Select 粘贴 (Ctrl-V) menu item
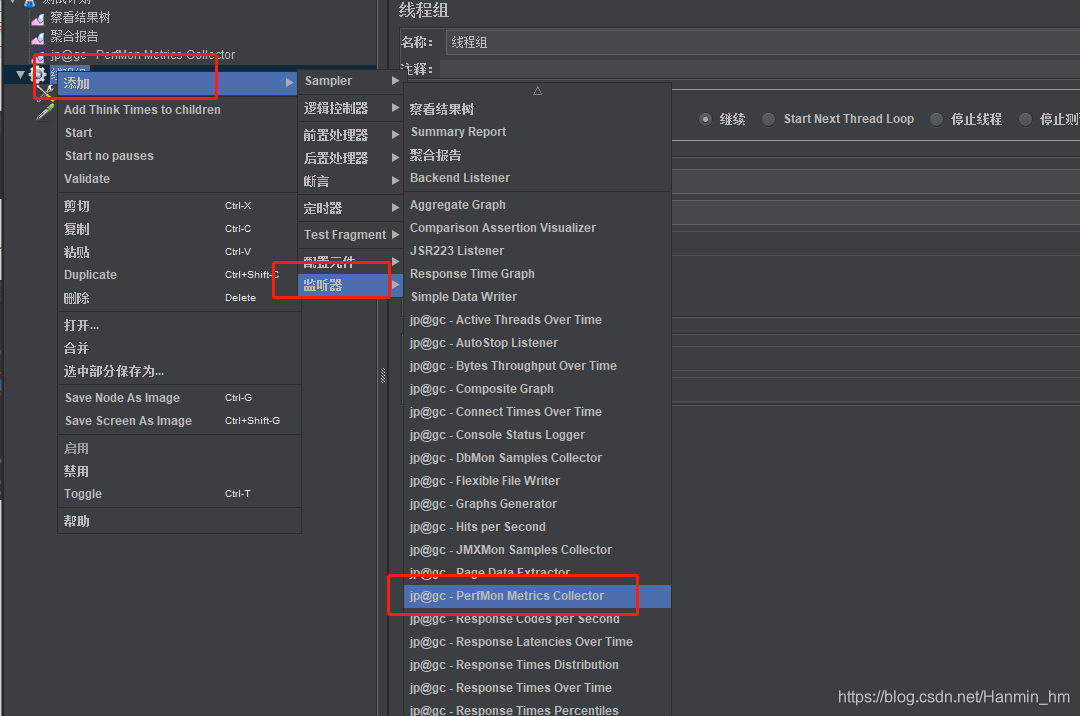1080x716 pixels. [x=179, y=252]
